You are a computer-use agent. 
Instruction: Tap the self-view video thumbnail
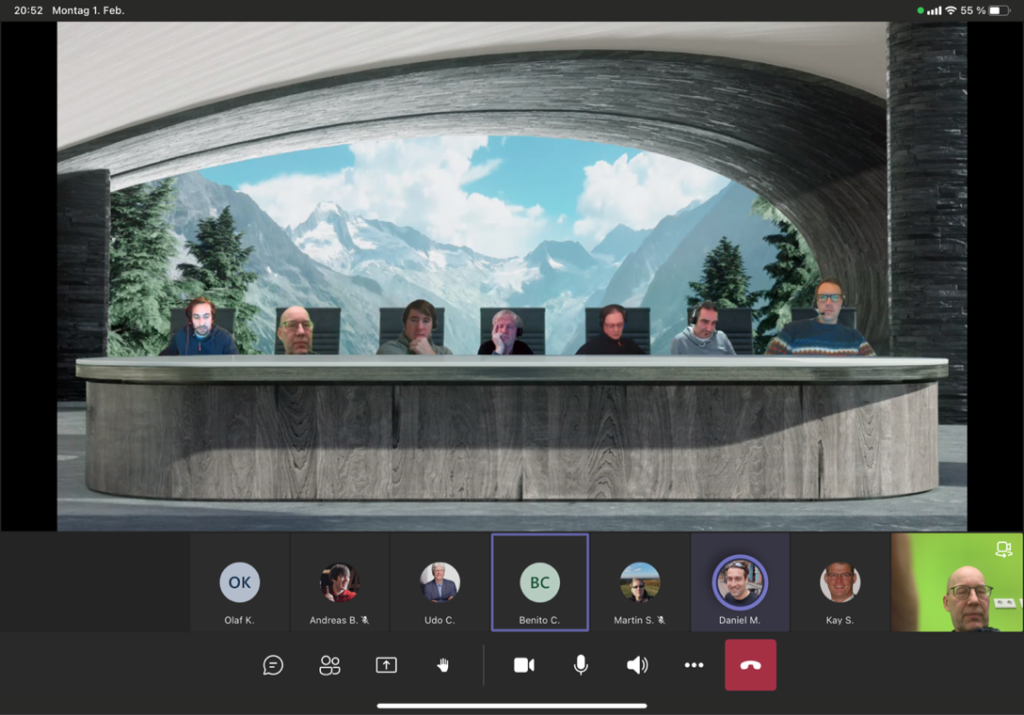957,582
